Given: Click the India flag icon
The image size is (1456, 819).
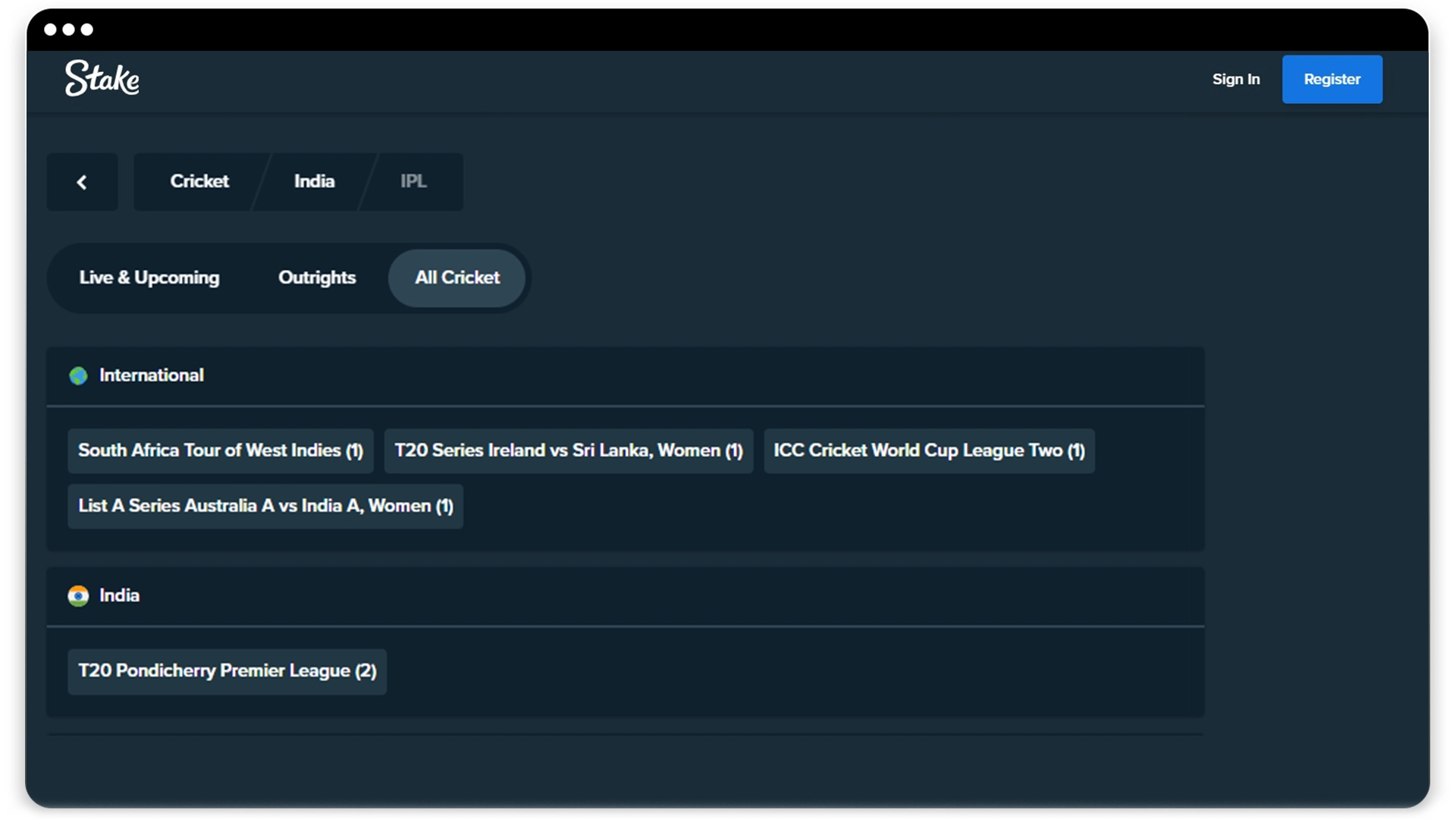Looking at the screenshot, I should [80, 596].
